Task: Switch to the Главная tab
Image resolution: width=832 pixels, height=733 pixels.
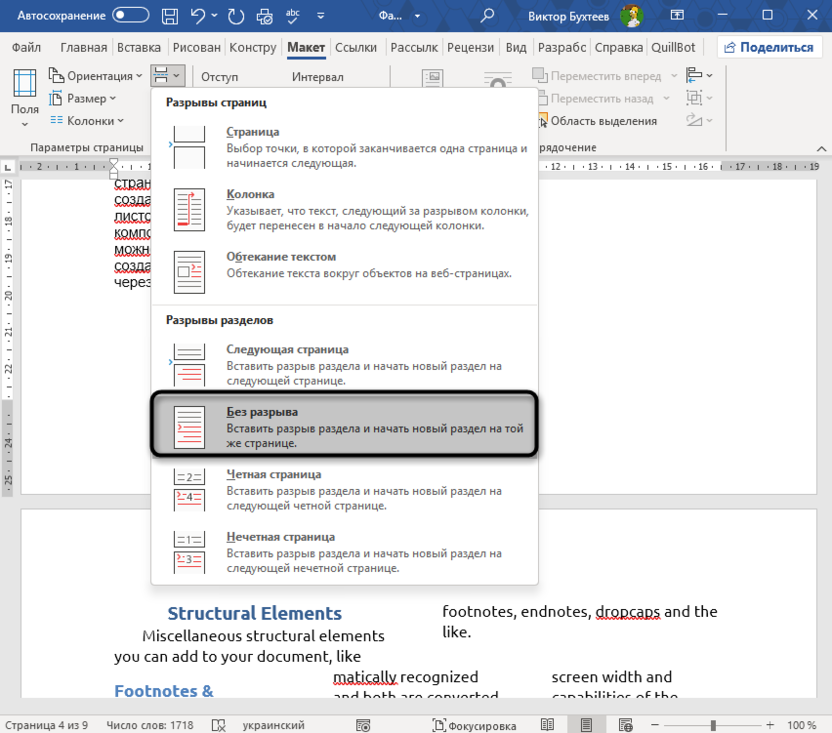Action: [83, 47]
